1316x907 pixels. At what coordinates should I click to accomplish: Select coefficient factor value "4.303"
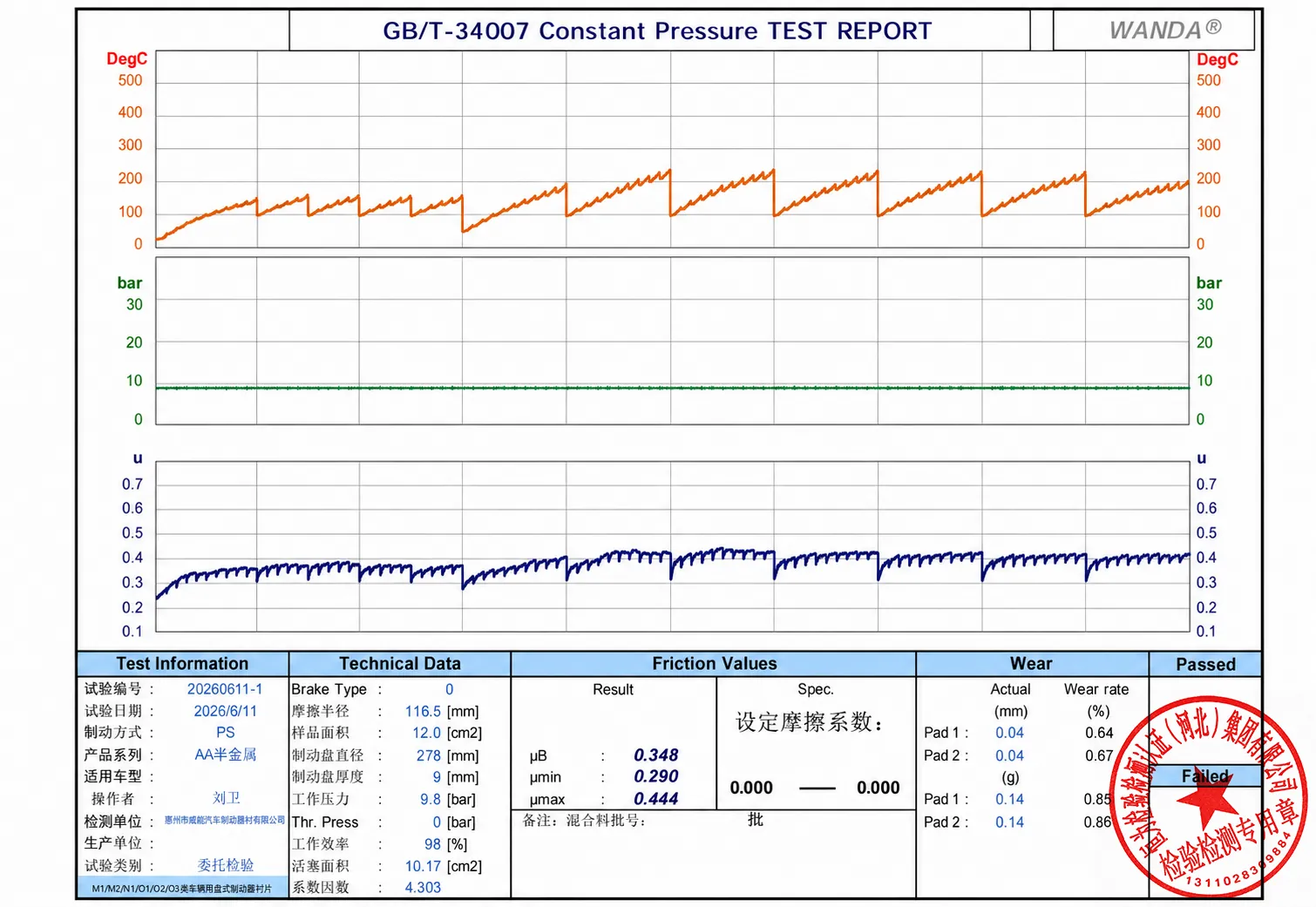pos(423,888)
